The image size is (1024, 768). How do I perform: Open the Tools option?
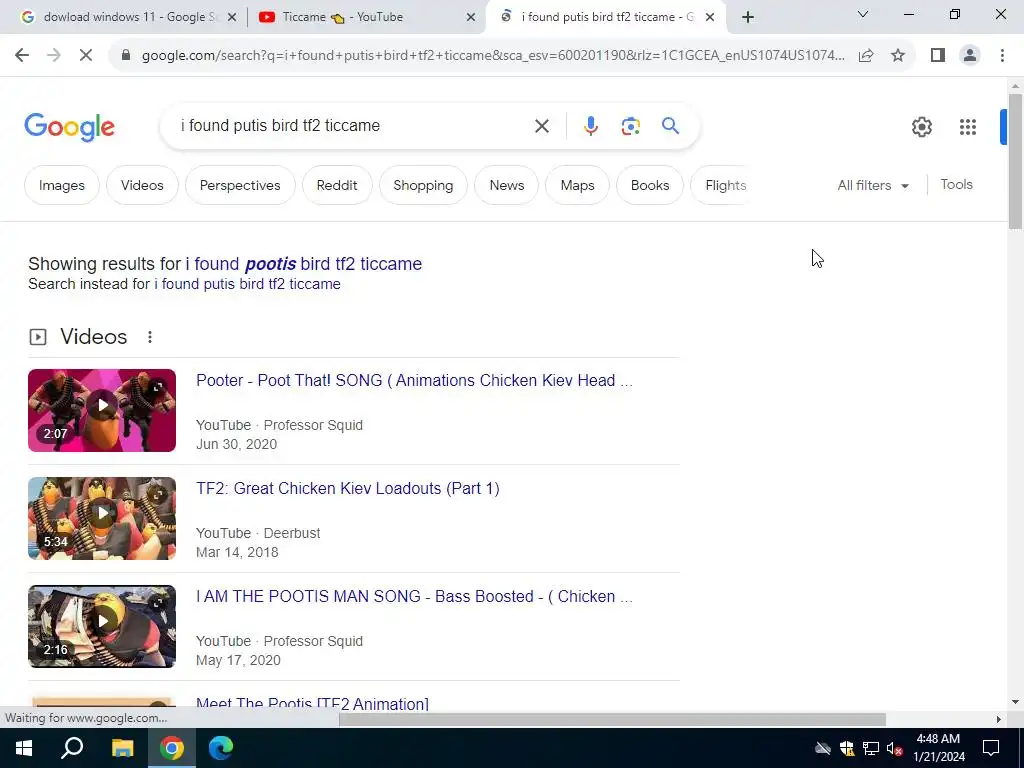pos(956,185)
